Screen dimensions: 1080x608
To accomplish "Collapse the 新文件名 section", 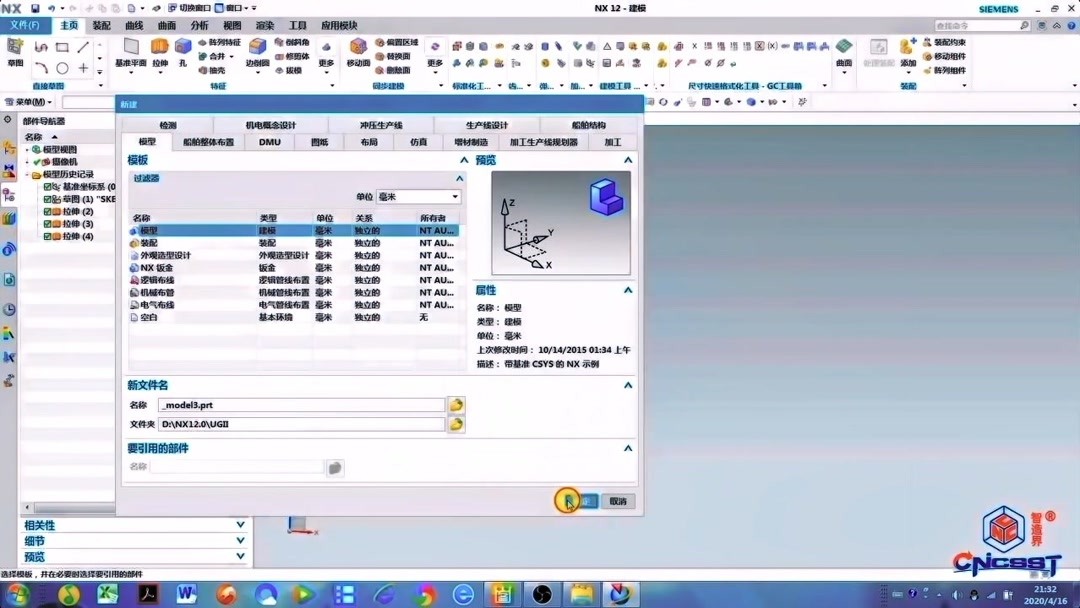I will pyautogui.click(x=628, y=385).
